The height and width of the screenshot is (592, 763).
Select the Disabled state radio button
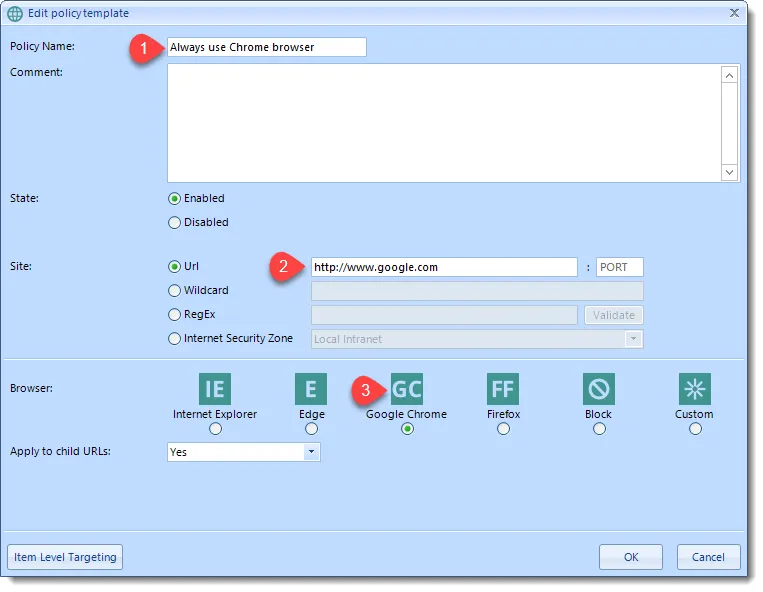coord(175,223)
